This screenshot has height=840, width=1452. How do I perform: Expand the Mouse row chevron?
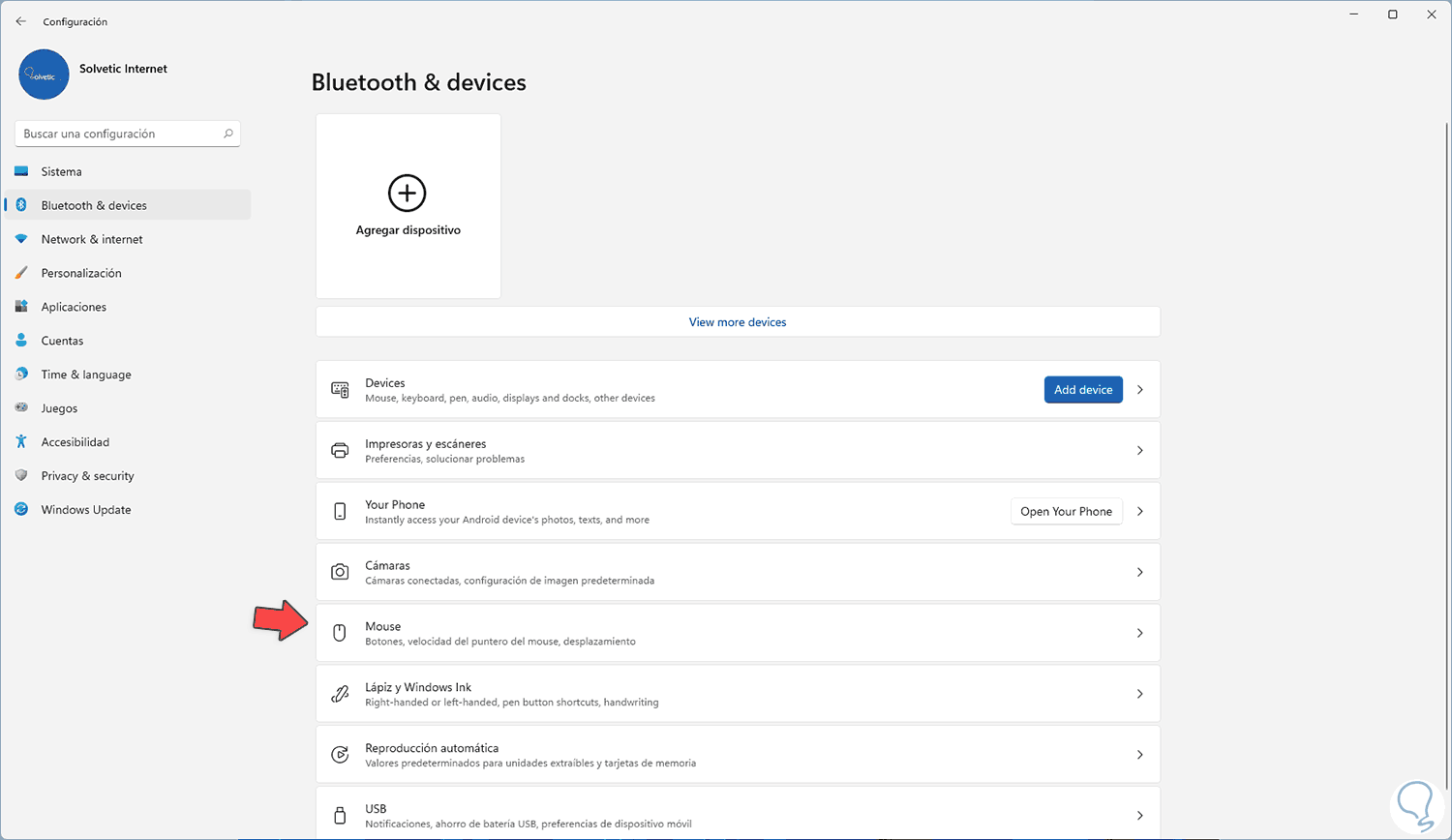click(x=1140, y=633)
